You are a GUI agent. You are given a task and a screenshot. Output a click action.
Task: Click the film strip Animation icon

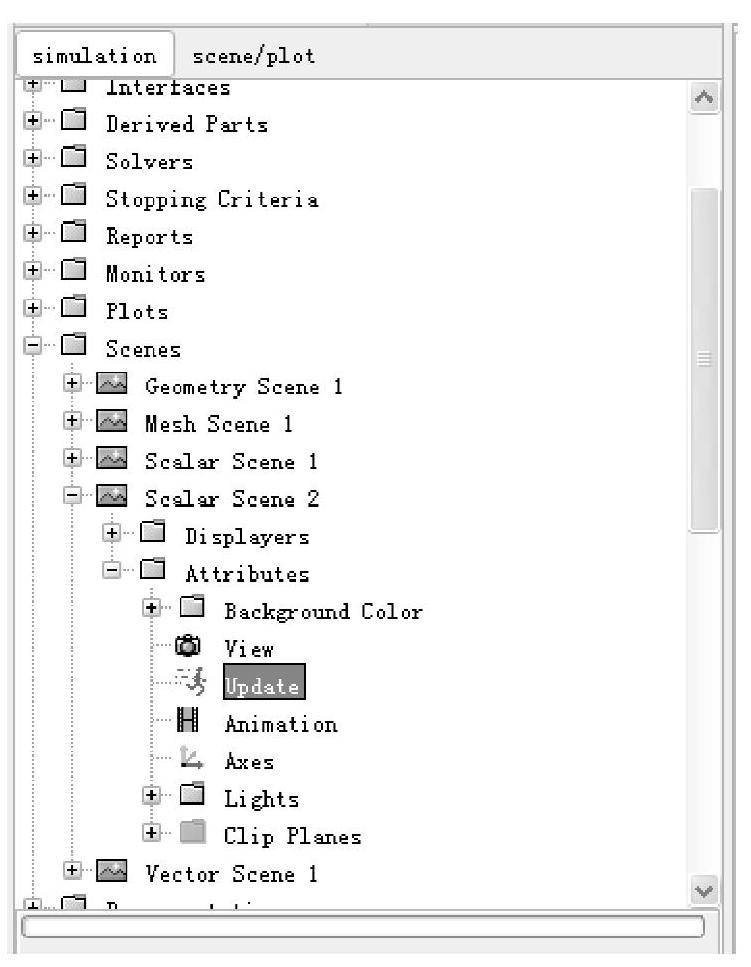pos(187,719)
